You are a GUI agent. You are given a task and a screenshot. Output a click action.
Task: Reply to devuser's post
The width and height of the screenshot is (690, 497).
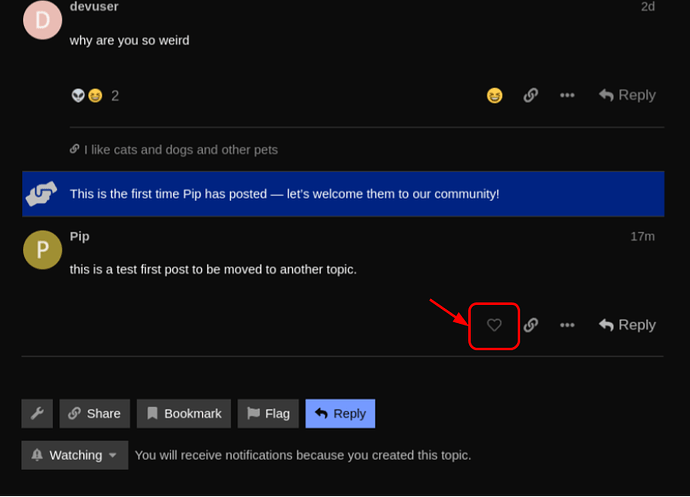627,95
